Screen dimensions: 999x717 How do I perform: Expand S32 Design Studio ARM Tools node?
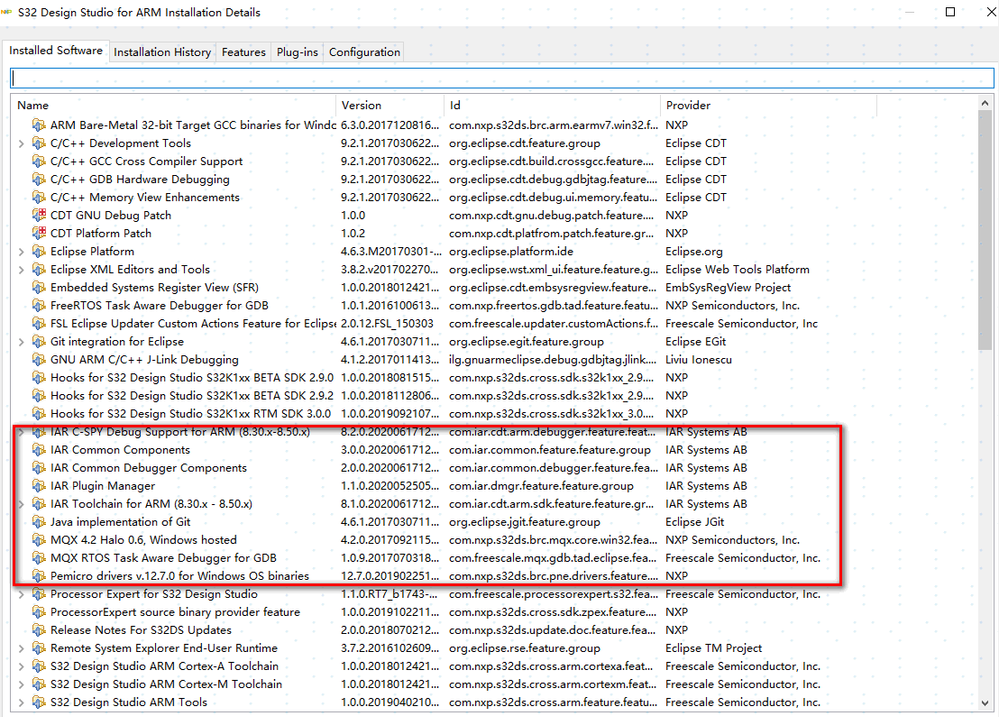click(x=21, y=703)
